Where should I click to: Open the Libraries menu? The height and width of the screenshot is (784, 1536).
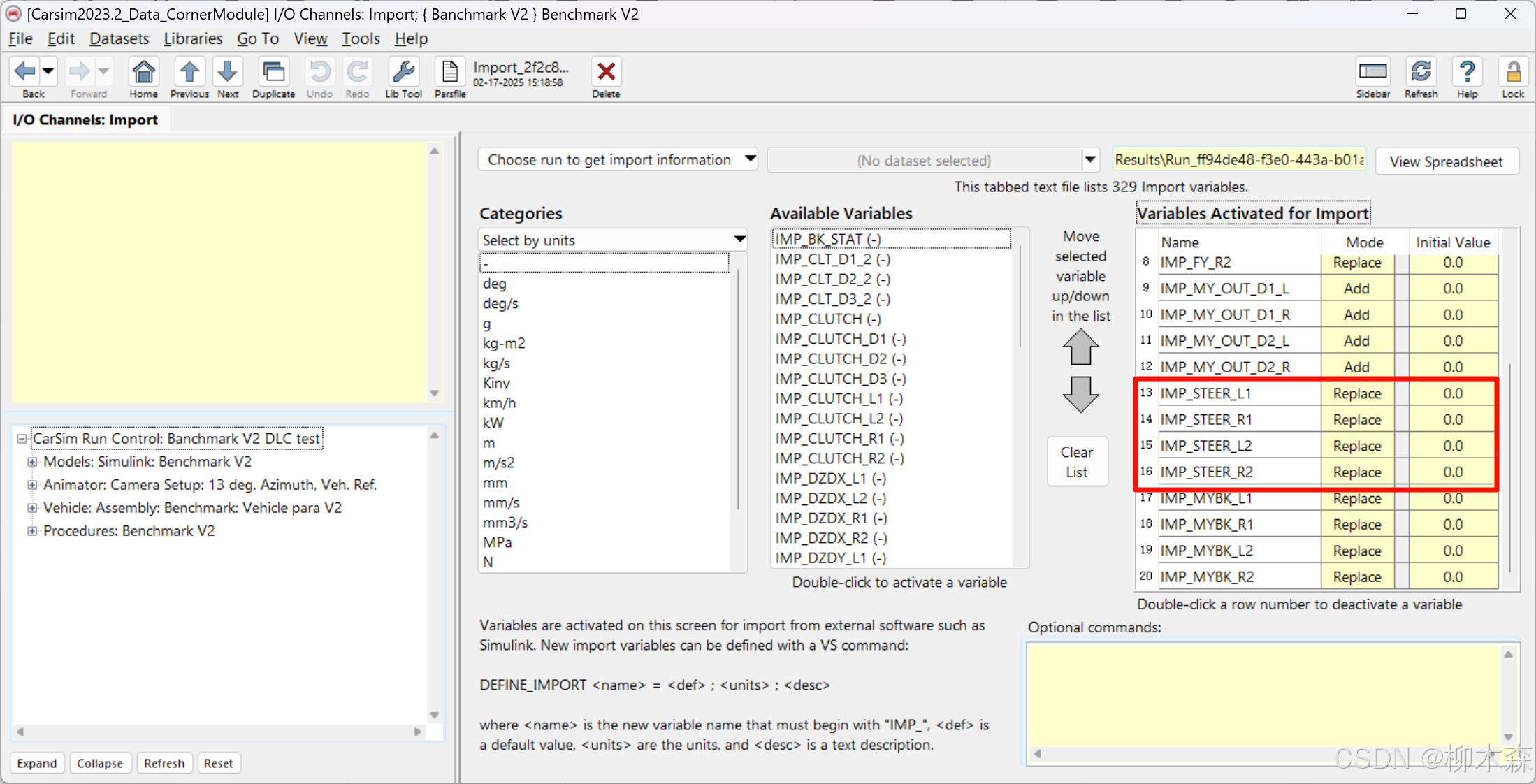click(193, 38)
